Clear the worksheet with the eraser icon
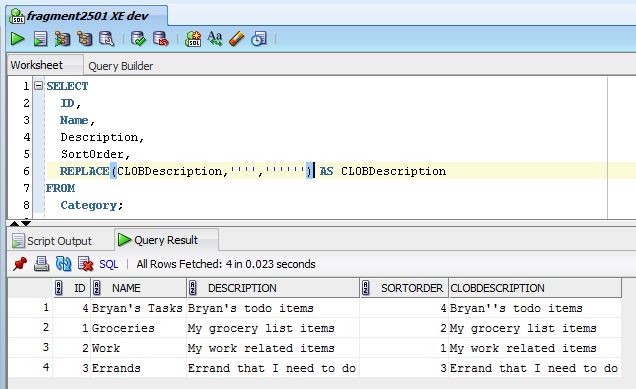 click(236, 39)
